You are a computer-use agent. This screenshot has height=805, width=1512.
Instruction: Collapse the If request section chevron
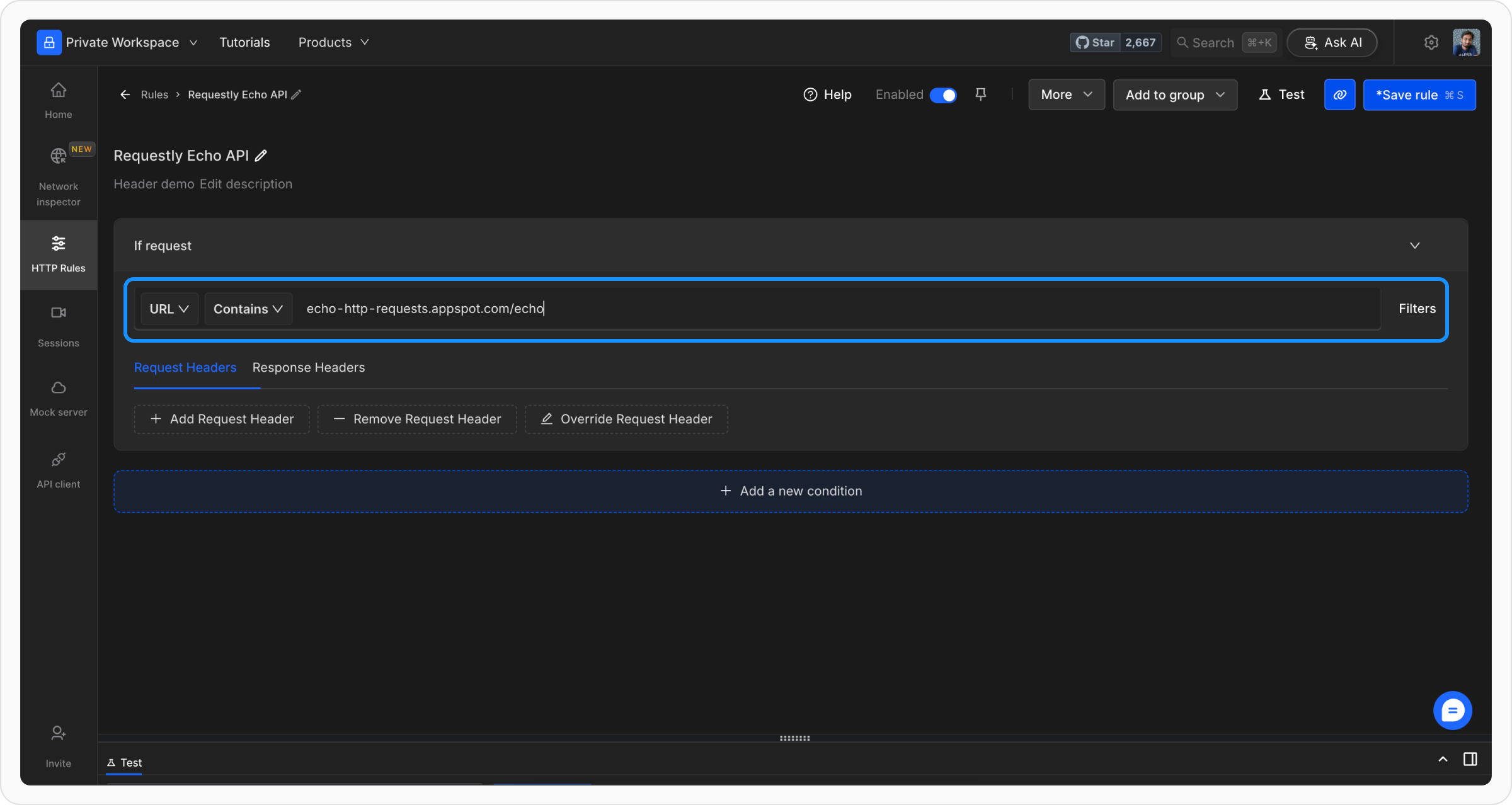tap(1414, 246)
